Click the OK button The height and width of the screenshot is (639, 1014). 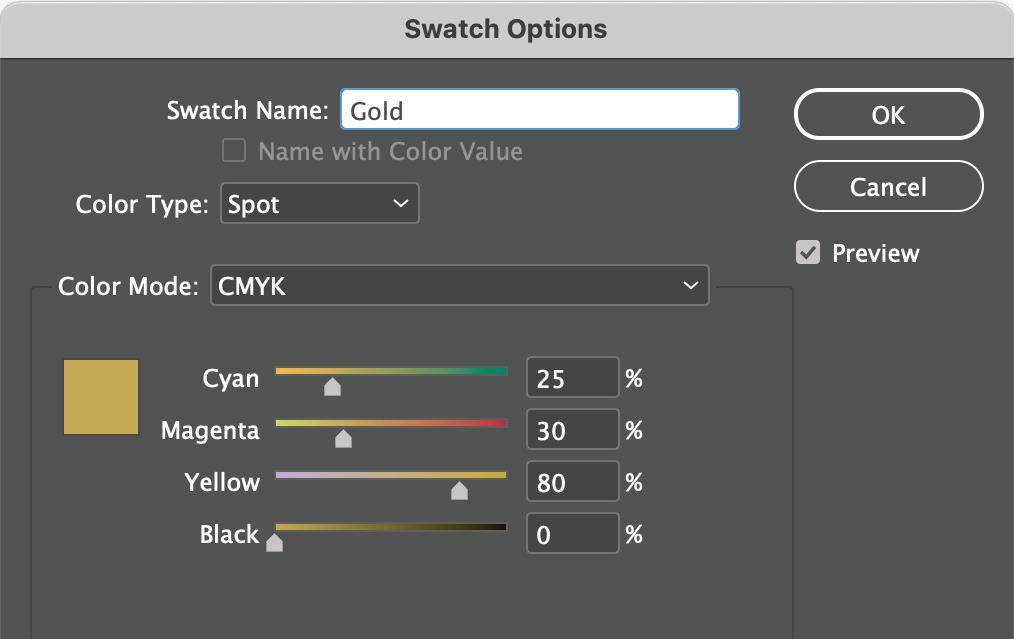point(888,115)
